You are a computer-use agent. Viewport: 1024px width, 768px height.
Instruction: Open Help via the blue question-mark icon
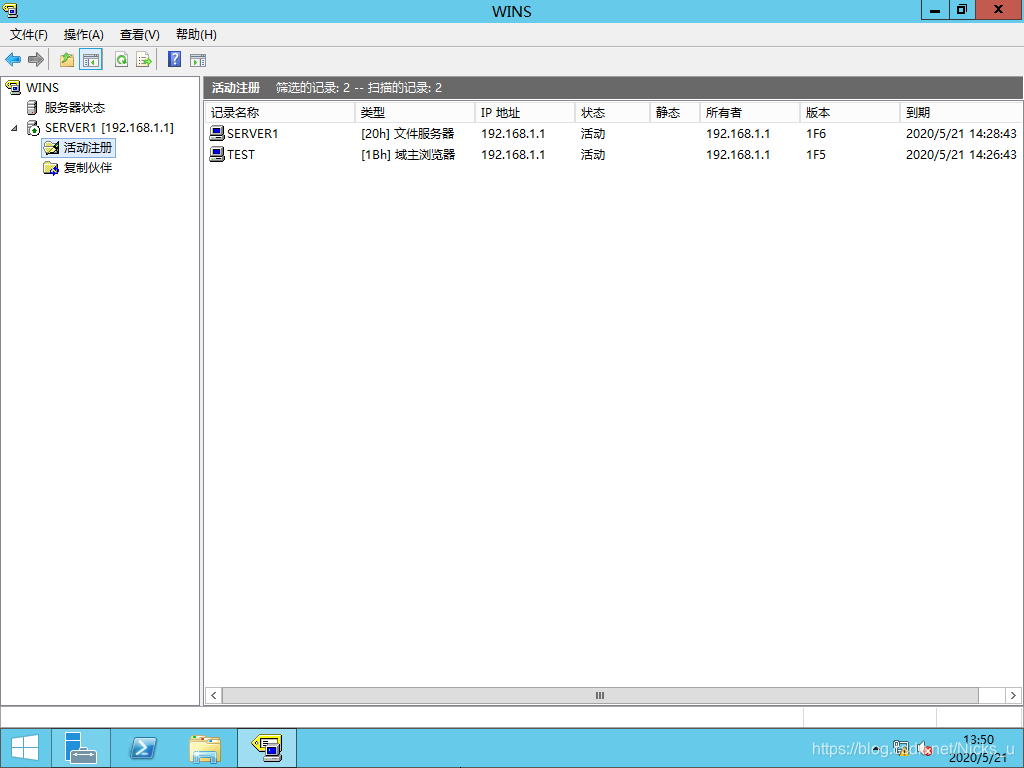(x=174, y=59)
